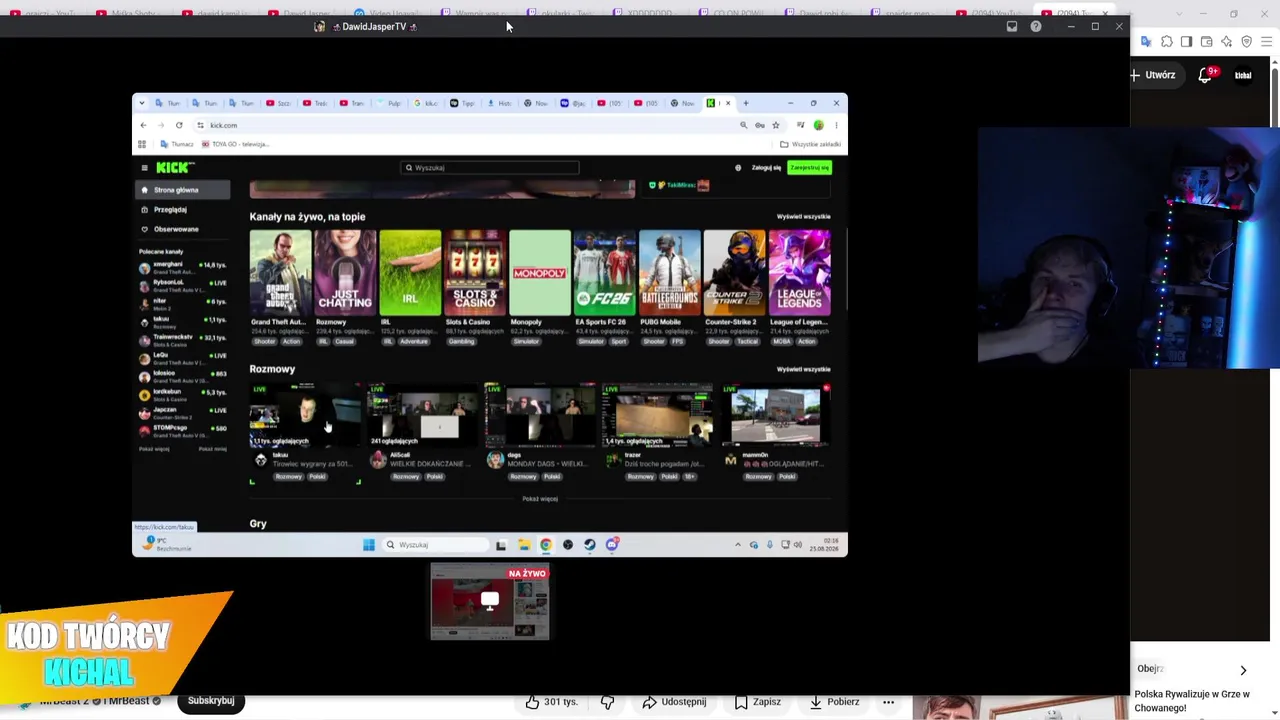This screenshot has width=1280, height=720.
Task: Click the Windows Start button in stream
Action: click(369, 545)
